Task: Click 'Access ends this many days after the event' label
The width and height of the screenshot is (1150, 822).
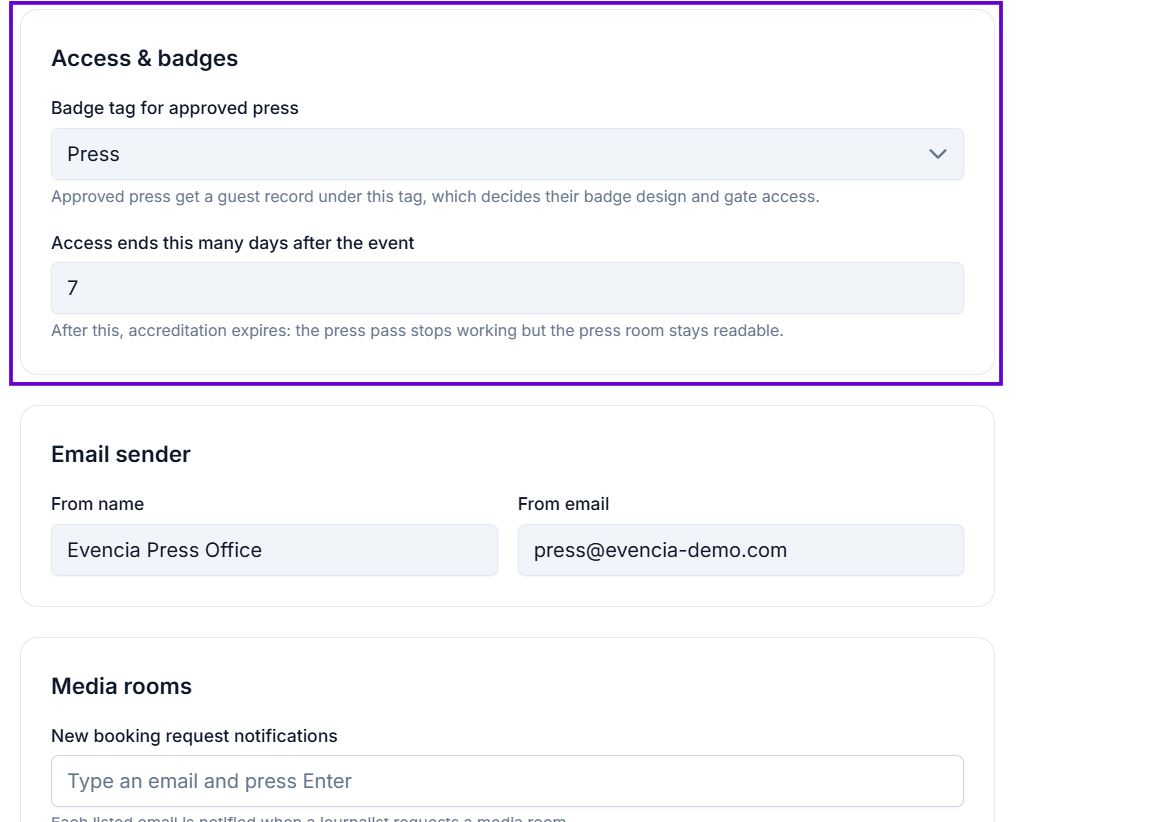Action: coord(232,243)
